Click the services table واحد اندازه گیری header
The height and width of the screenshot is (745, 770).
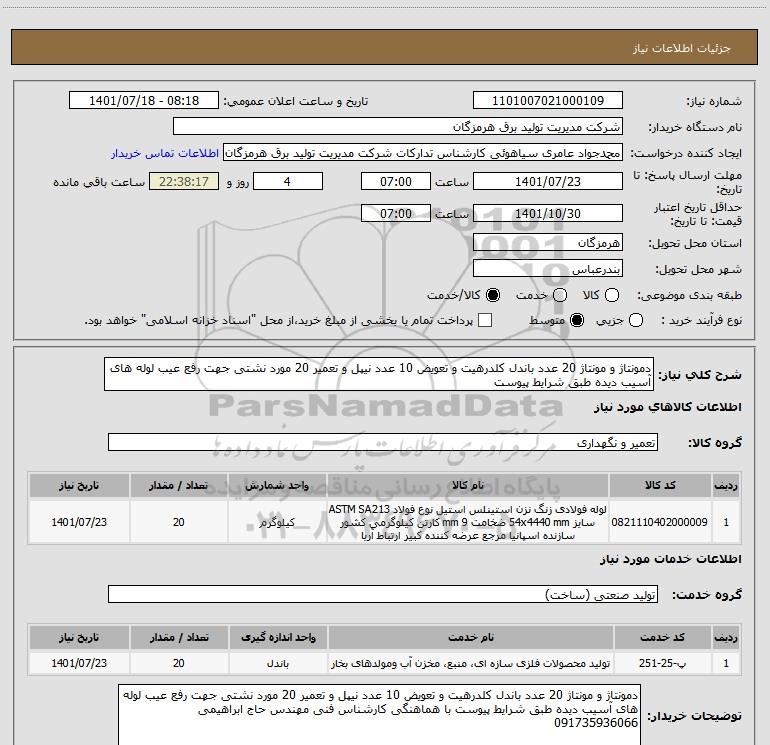coord(278,637)
